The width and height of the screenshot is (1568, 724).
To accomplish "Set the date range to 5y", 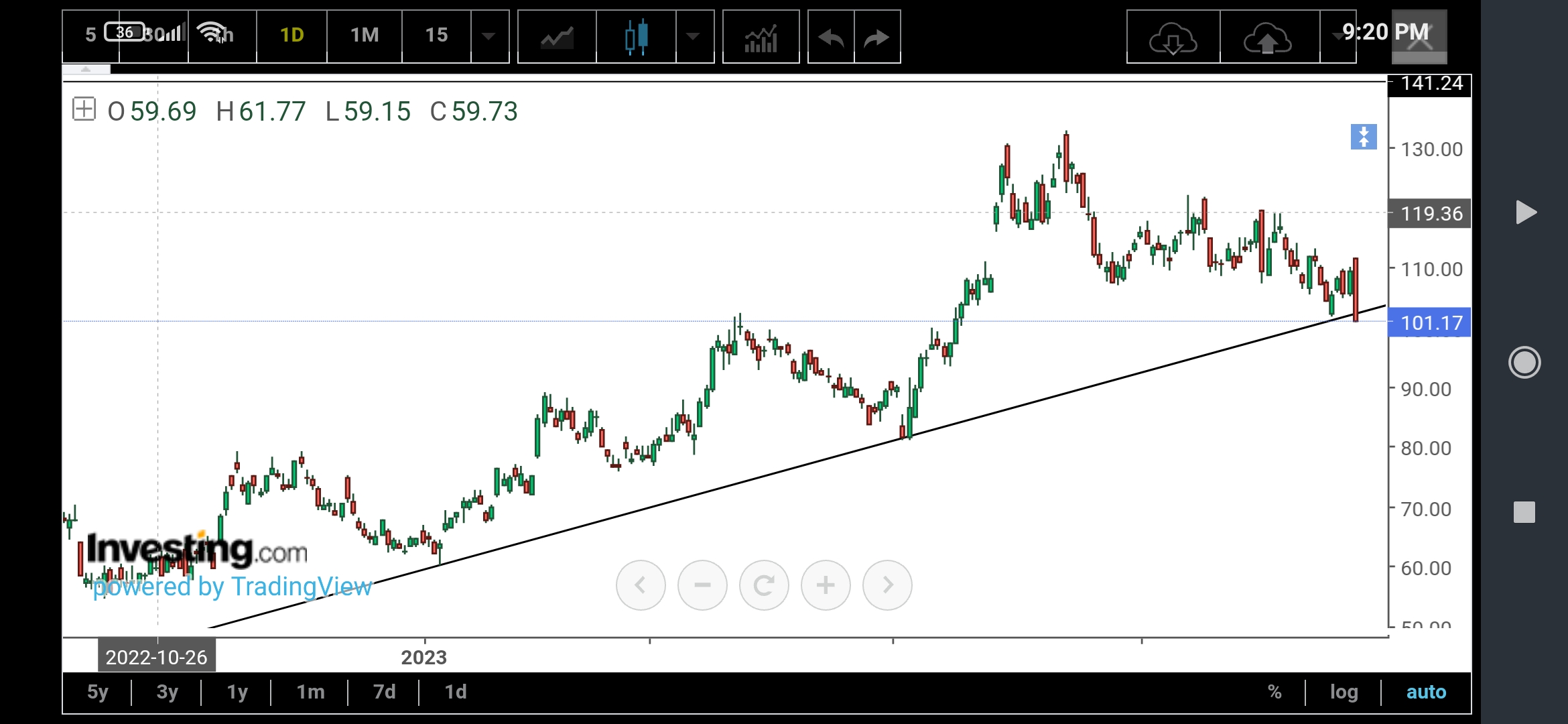I will pos(97,692).
